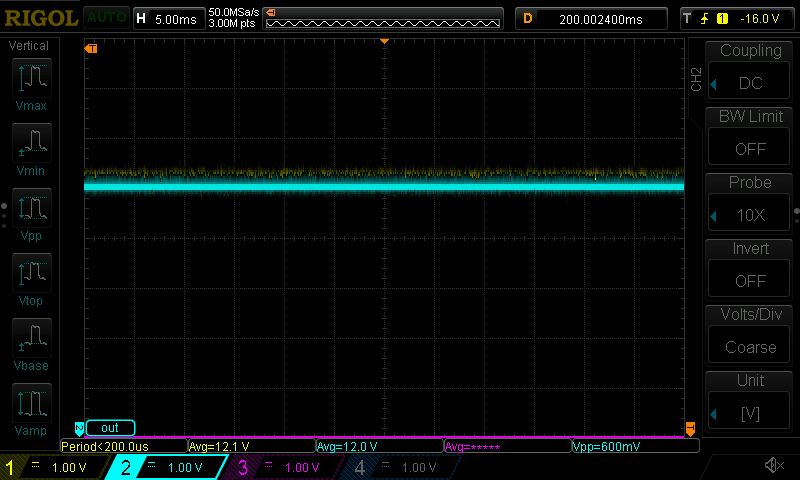Click the AUTO run status indicator
Image resolution: width=800 pixels, height=480 pixels.
[x=106, y=18]
